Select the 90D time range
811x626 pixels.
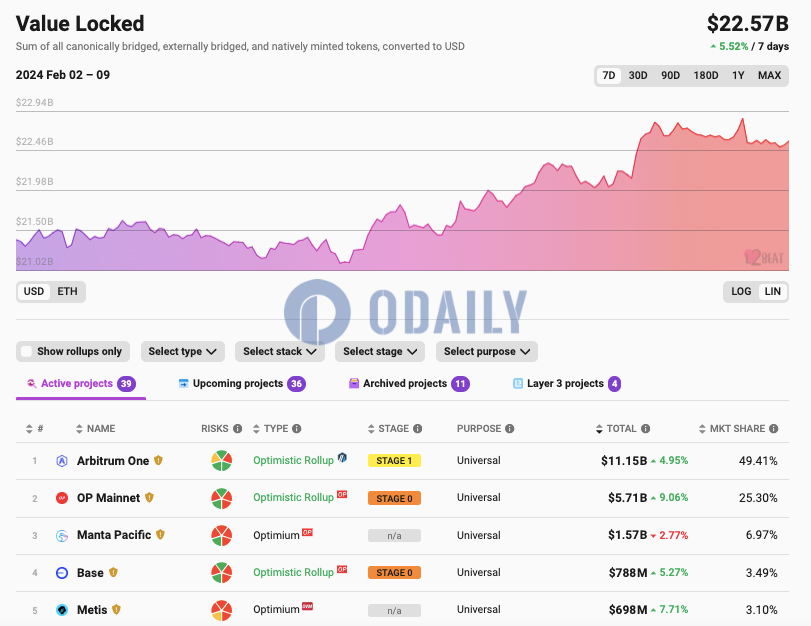coord(670,76)
